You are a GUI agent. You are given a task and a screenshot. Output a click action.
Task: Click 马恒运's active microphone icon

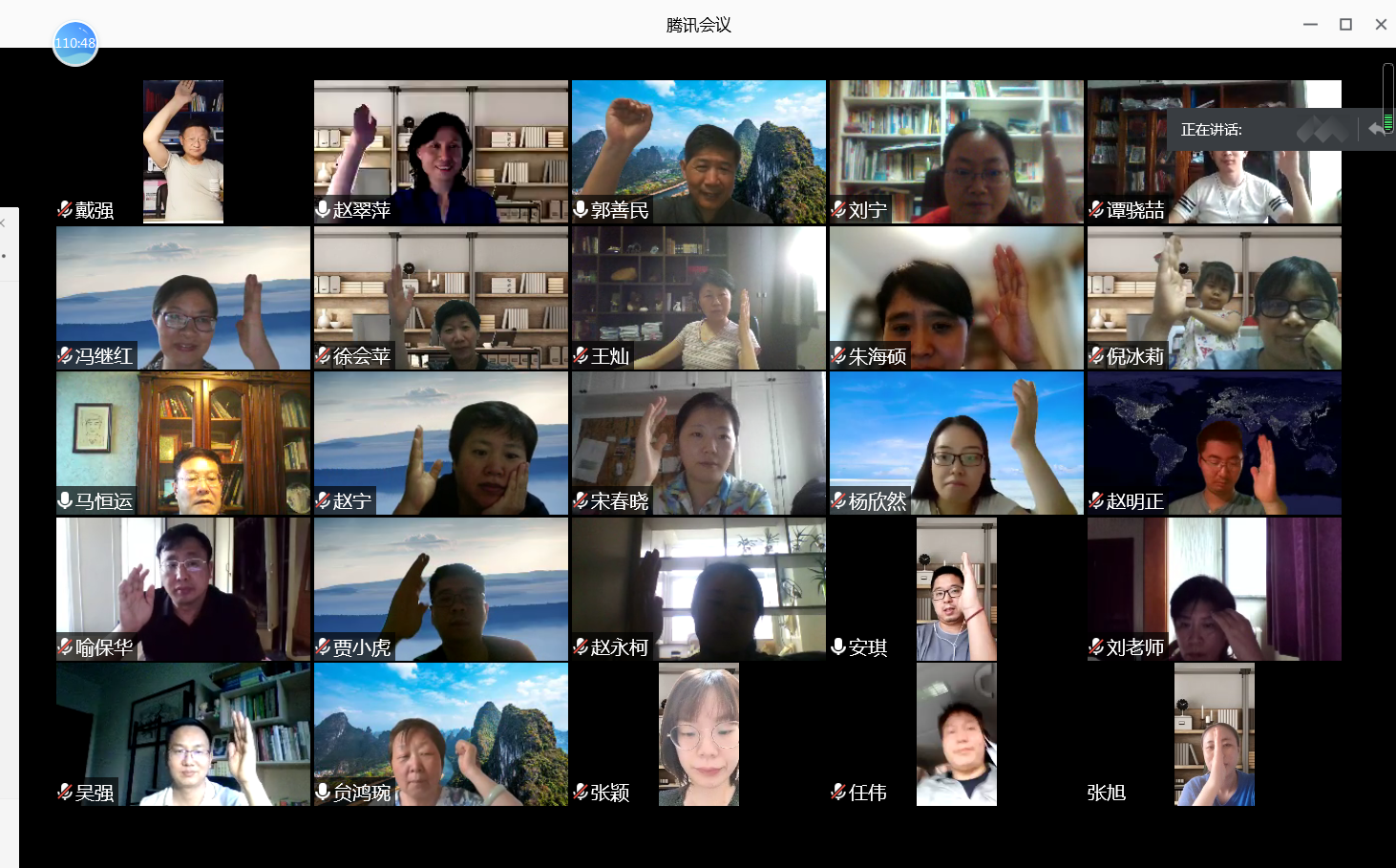point(65,500)
